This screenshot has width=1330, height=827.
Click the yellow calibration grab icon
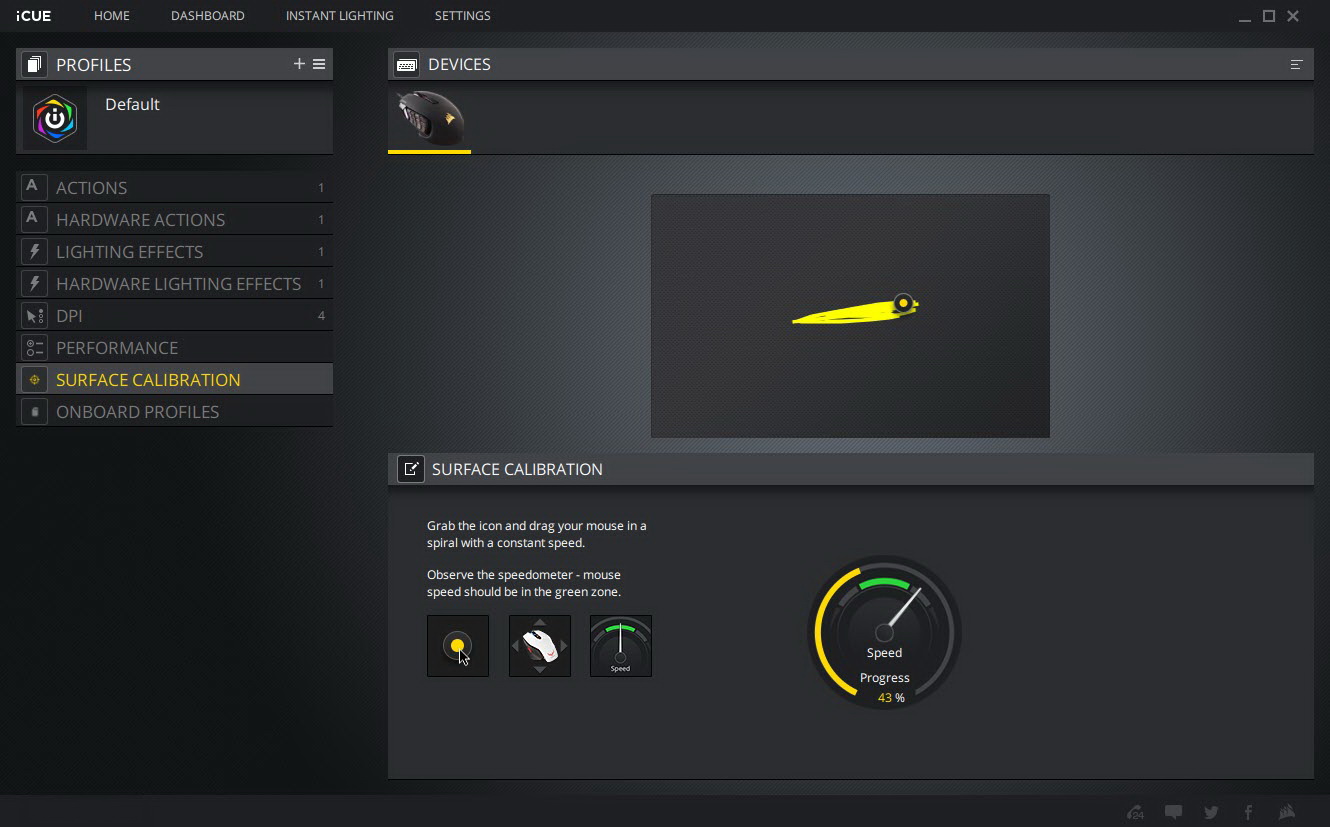click(x=458, y=646)
